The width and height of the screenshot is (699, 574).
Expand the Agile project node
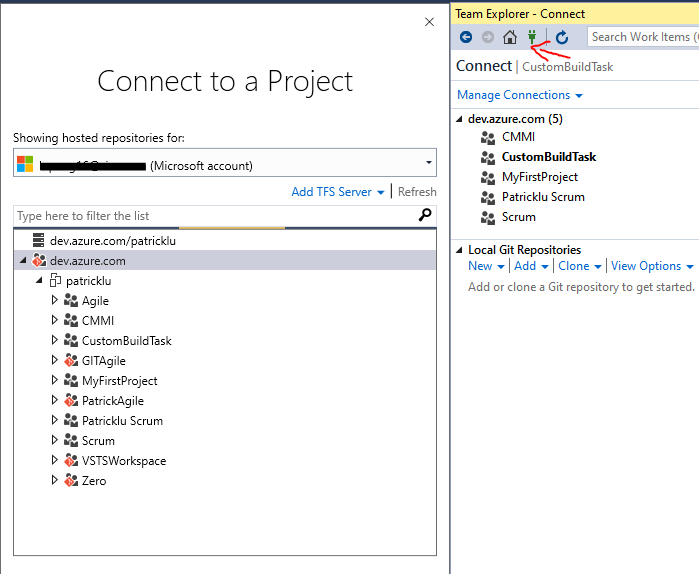click(x=54, y=300)
